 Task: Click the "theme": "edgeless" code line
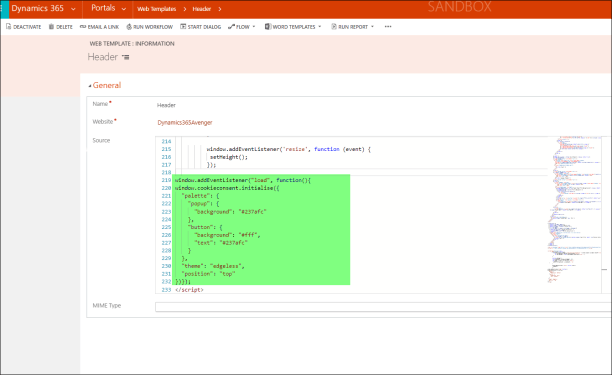[x=213, y=266]
